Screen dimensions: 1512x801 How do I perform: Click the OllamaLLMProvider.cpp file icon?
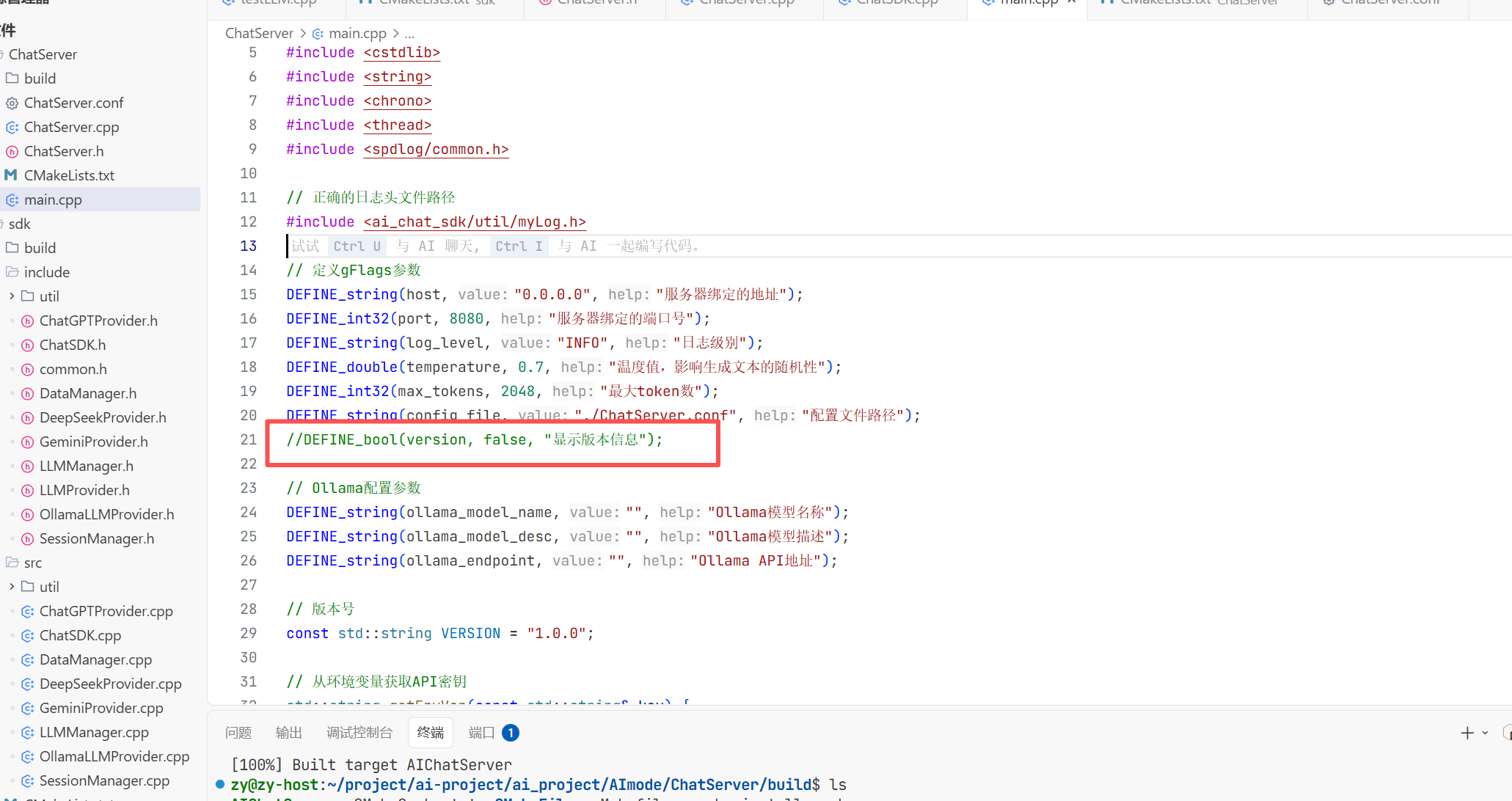[x=28, y=757]
